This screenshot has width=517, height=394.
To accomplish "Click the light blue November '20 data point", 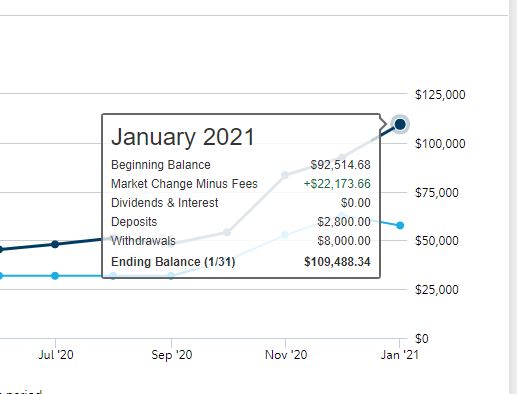I will tap(285, 235).
